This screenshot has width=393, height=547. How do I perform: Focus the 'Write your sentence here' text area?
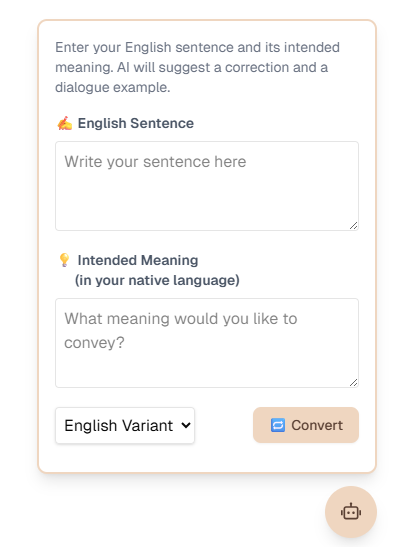pyautogui.click(x=207, y=186)
